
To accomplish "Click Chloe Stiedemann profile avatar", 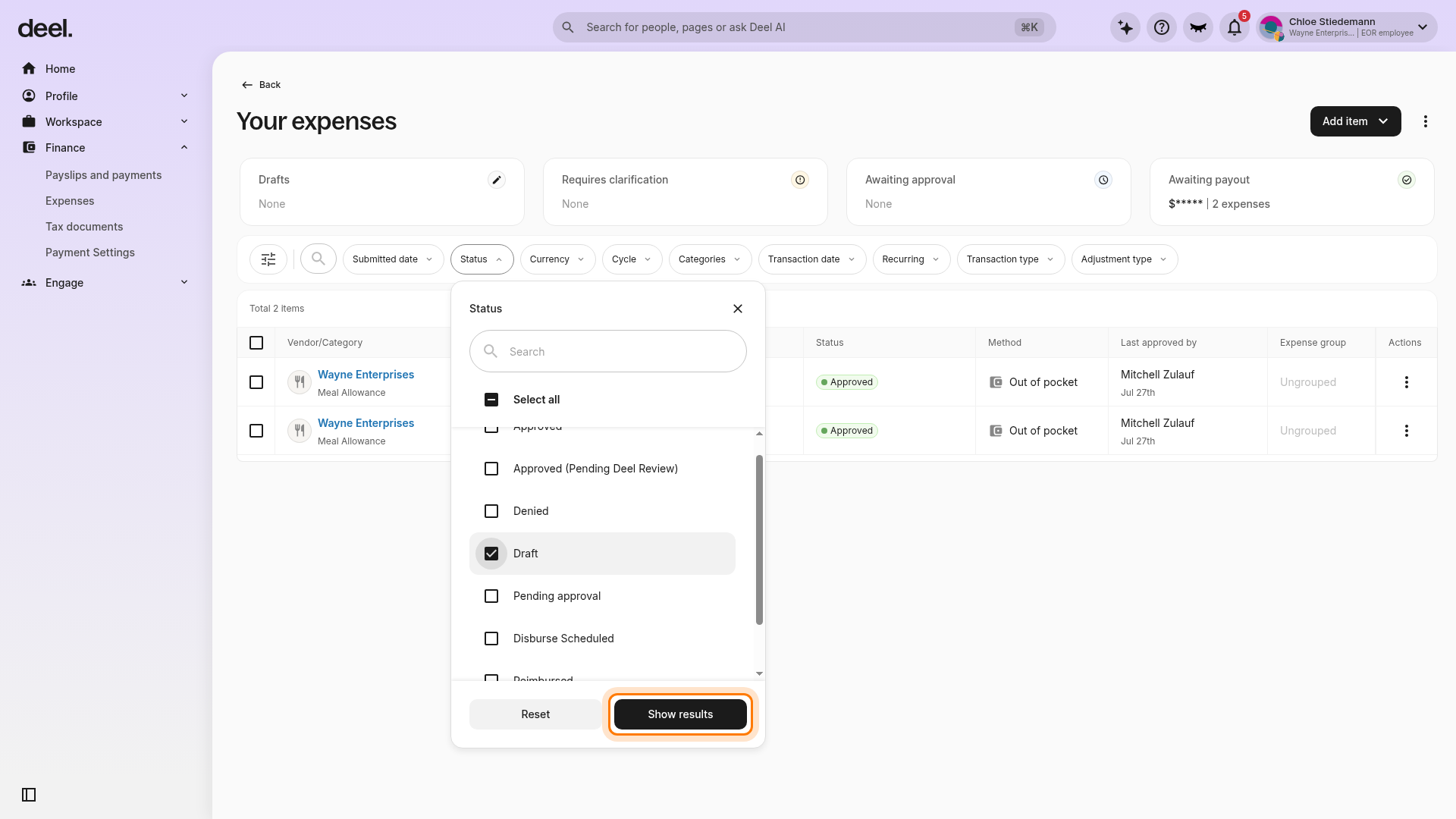I will tap(1271, 28).
